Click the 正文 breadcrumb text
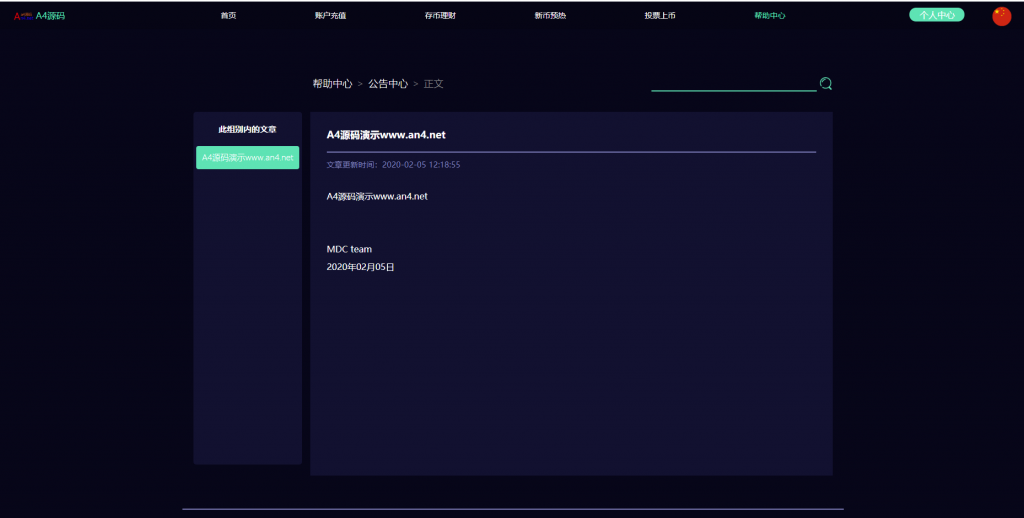This screenshot has height=518, width=1024. [x=433, y=84]
